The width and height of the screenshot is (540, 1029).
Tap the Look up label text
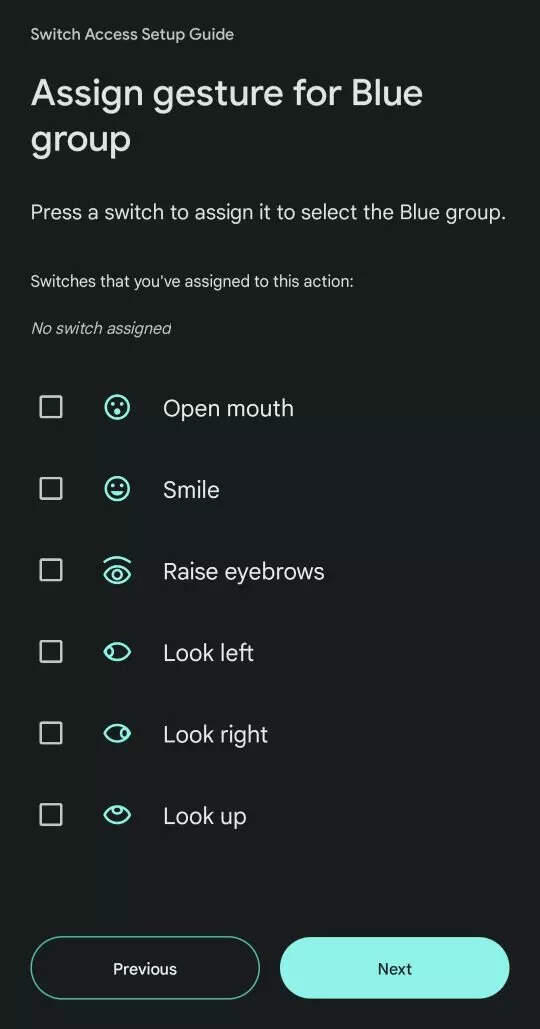click(205, 817)
